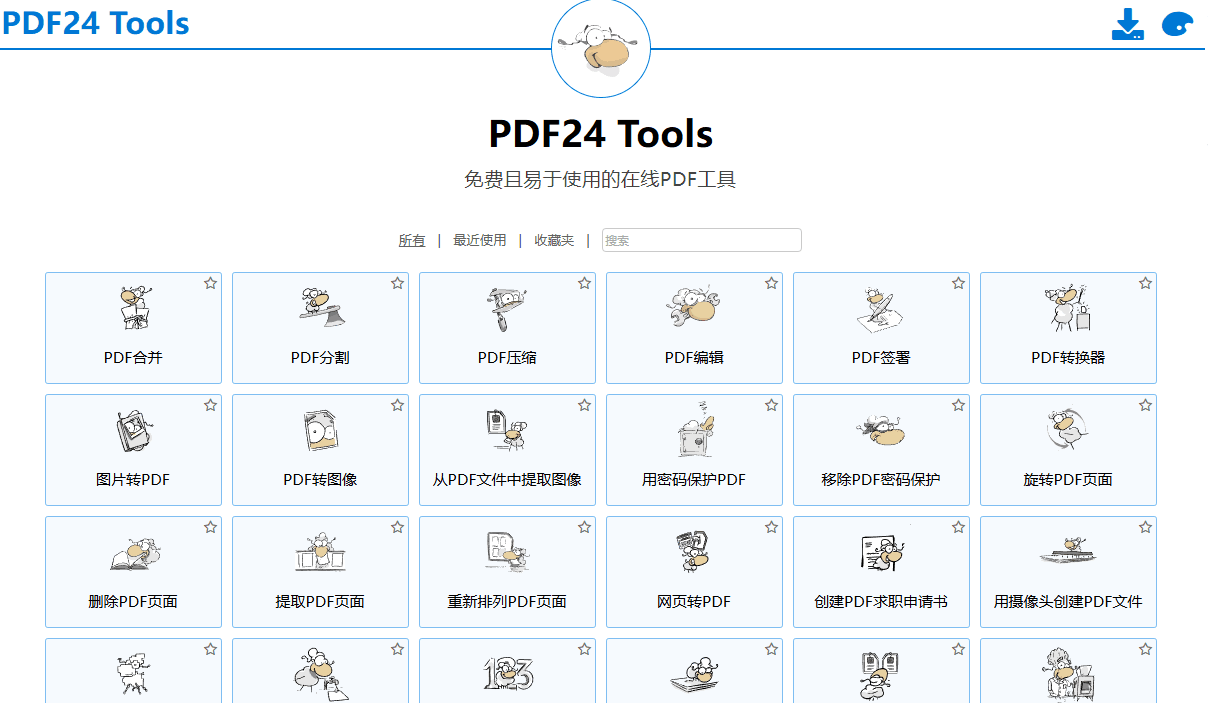Open the 从PDF文件中提取图像 icon
This screenshot has width=1208, height=703.
507,431
